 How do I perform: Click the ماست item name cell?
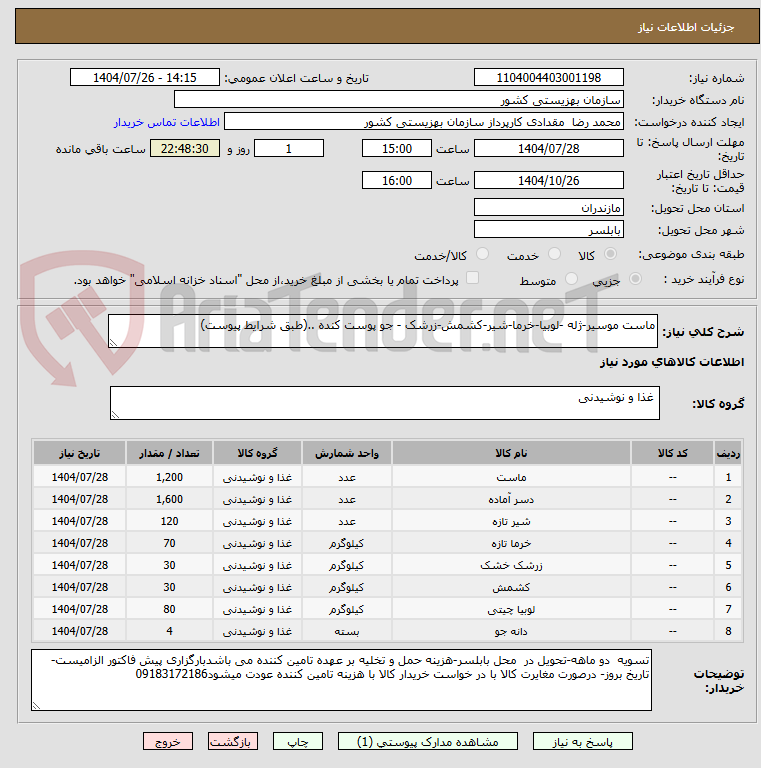click(x=511, y=477)
